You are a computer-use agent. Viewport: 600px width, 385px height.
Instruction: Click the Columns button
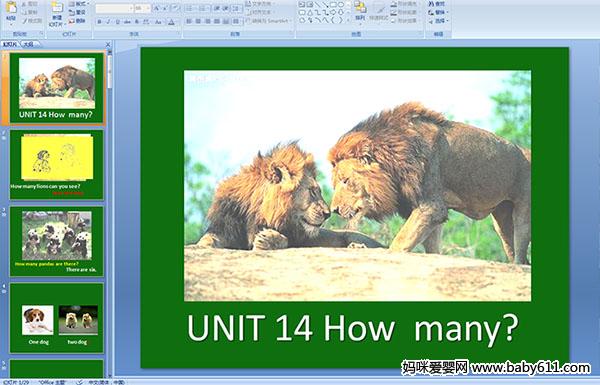tap(236, 21)
